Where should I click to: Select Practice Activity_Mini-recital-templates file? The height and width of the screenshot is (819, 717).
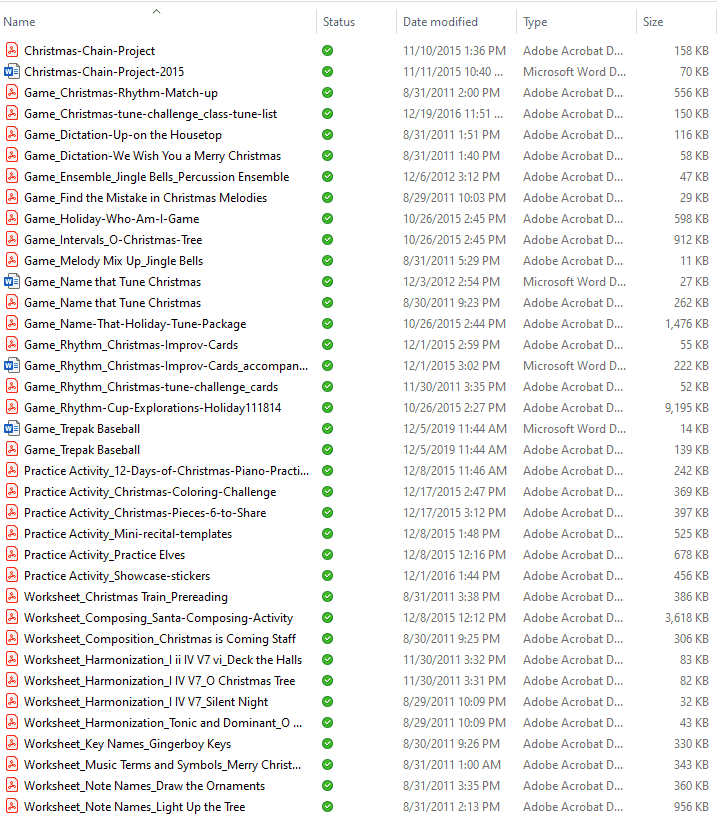128,534
